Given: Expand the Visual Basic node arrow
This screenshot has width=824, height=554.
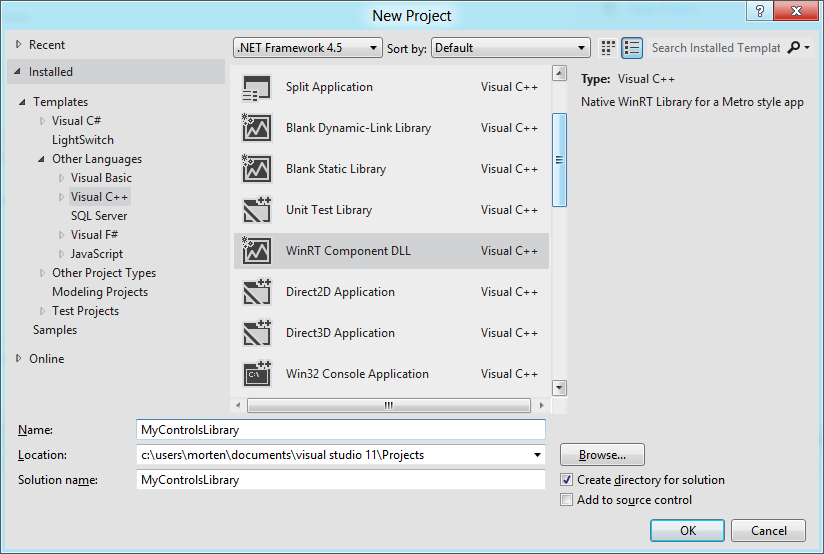Looking at the screenshot, I should [x=61, y=178].
